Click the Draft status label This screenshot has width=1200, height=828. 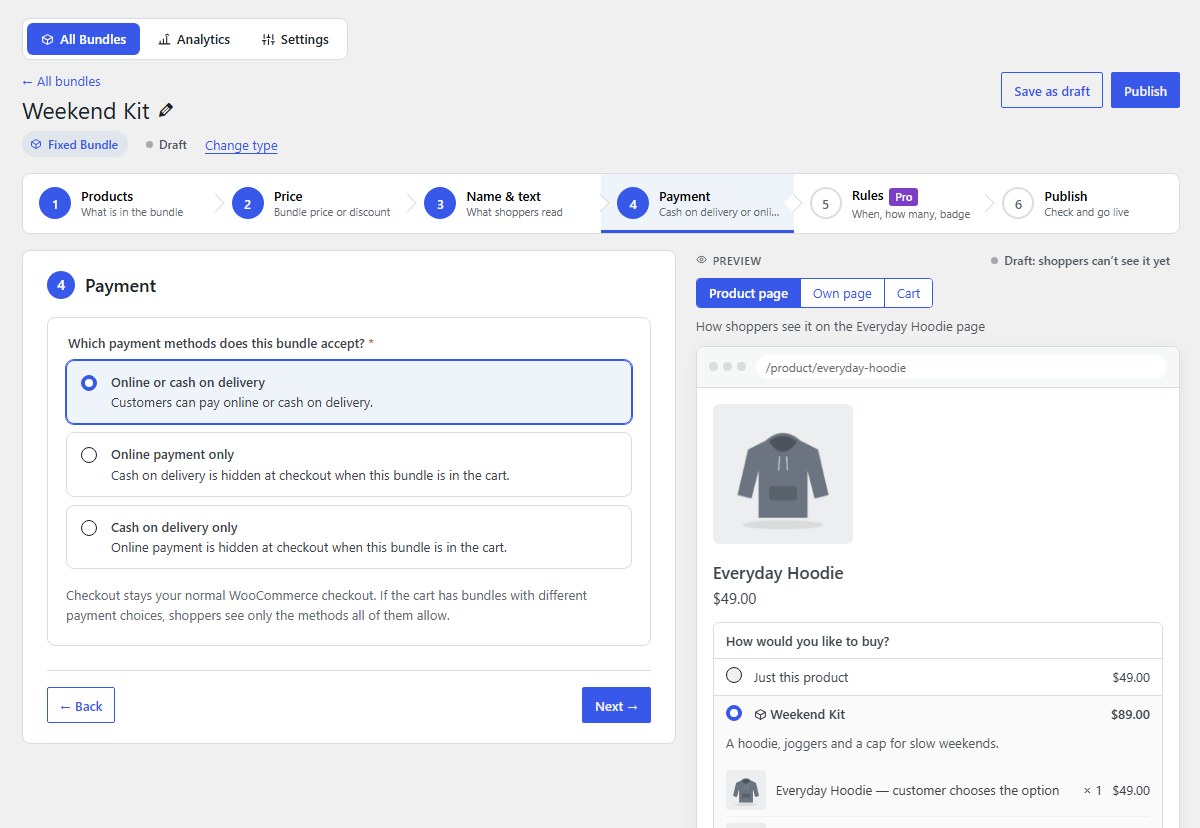166,144
